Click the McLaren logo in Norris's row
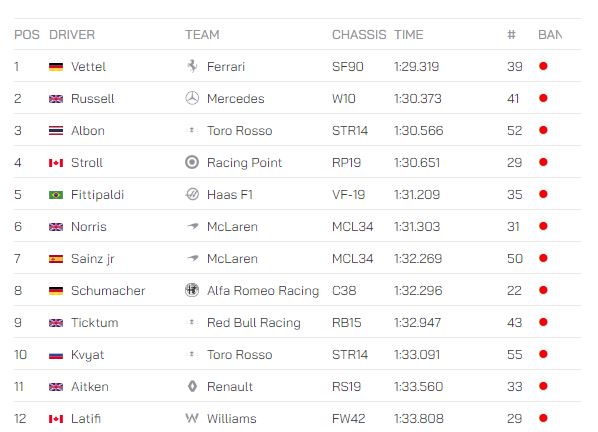The width and height of the screenshot is (598, 432). tap(193, 226)
